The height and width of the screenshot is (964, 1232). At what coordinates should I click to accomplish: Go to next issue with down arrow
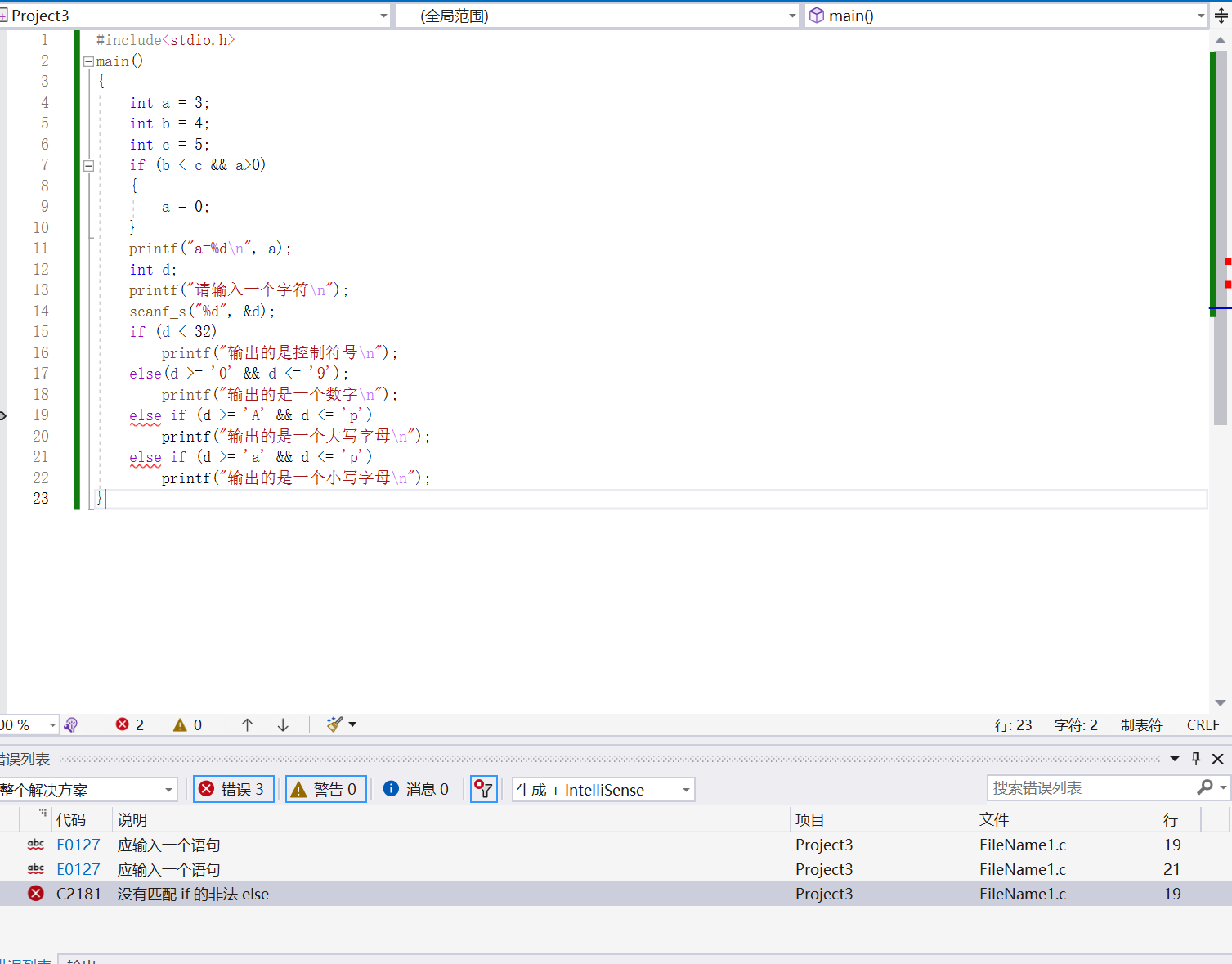pos(283,724)
